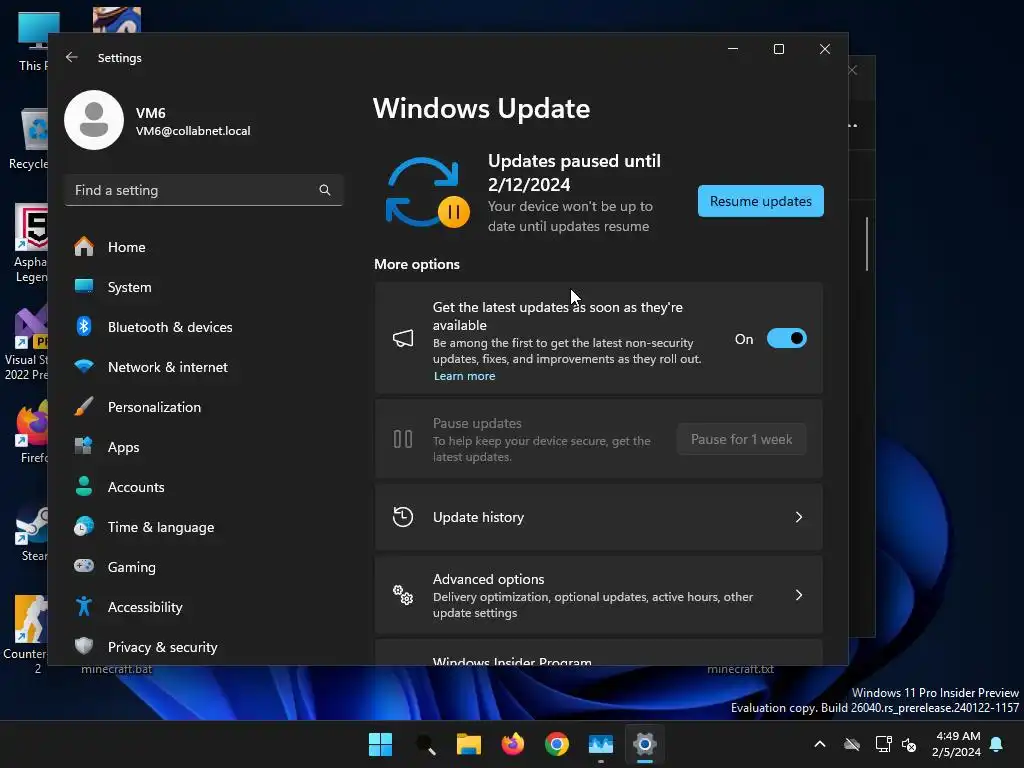Click the megaphone icon beside latest updates
Viewport: 1024px width, 768px height.
(x=403, y=338)
